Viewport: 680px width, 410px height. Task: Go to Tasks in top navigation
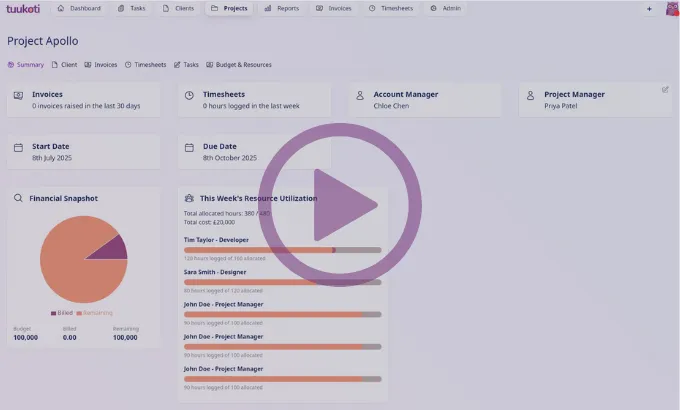point(132,8)
